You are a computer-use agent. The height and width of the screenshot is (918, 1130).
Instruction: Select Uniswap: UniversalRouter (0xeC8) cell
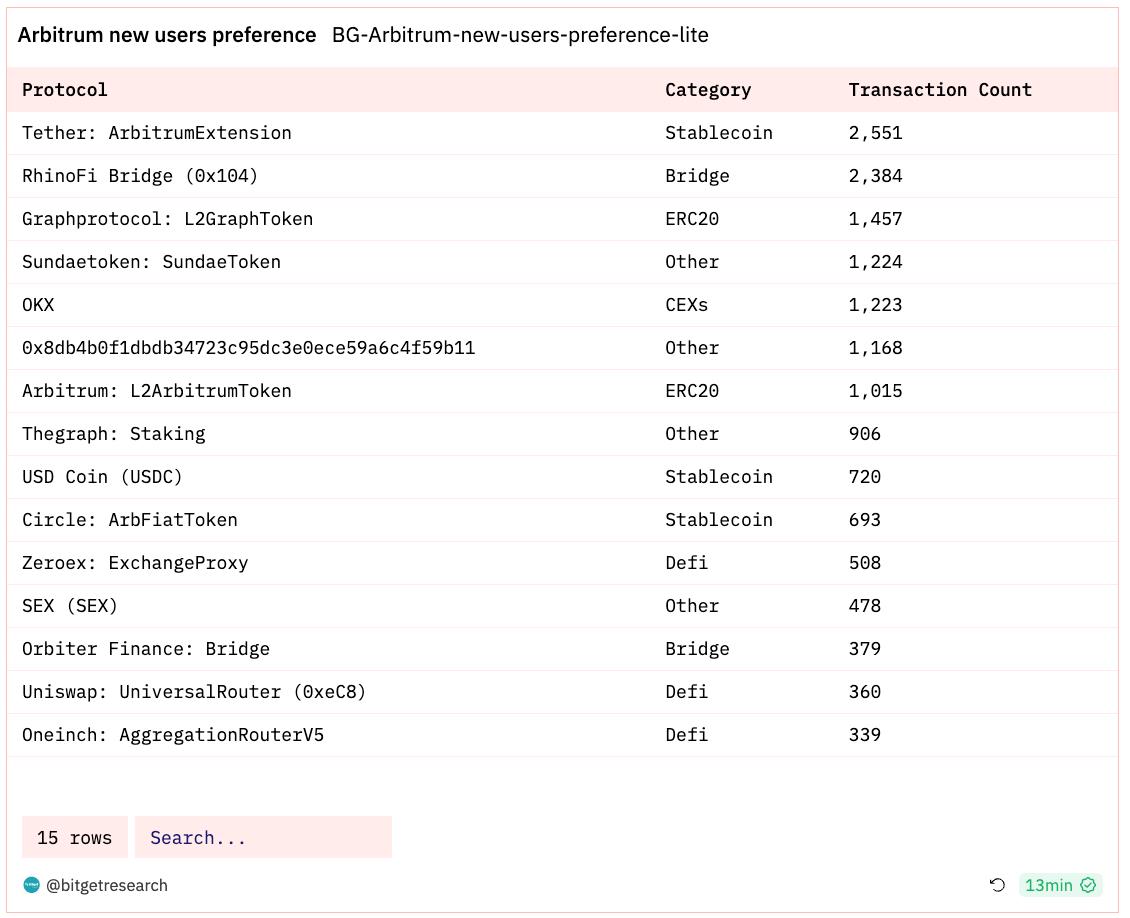(x=194, y=692)
